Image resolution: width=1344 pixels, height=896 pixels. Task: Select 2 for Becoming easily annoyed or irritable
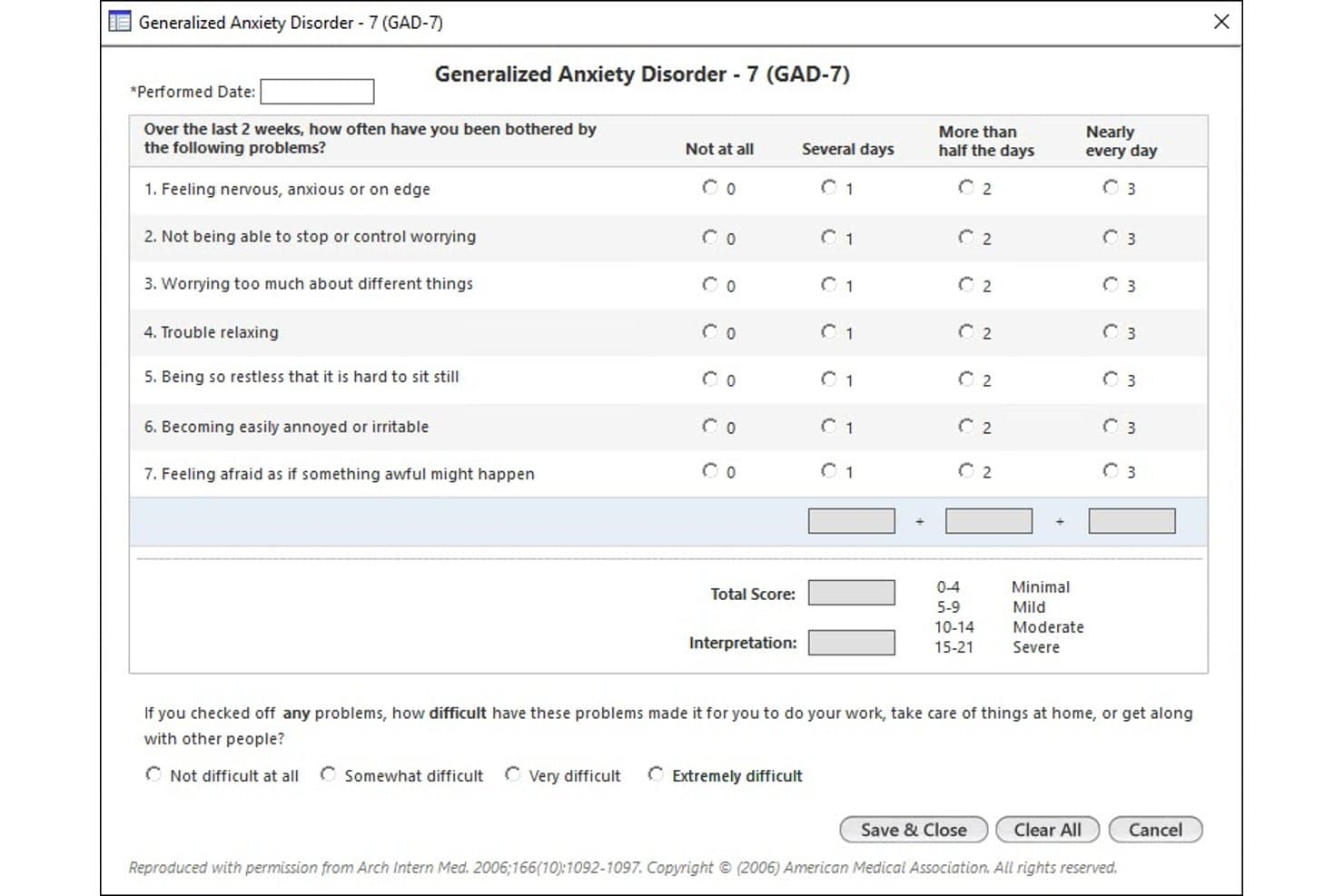[x=965, y=426]
